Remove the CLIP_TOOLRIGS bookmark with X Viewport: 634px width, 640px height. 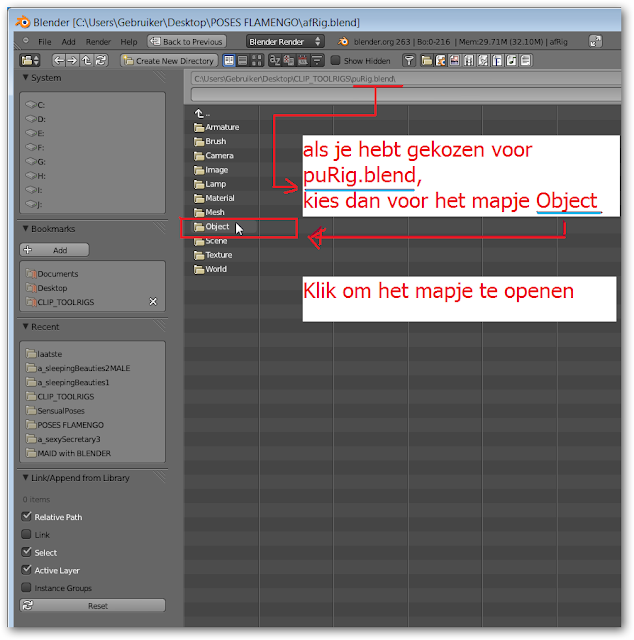pos(153,302)
